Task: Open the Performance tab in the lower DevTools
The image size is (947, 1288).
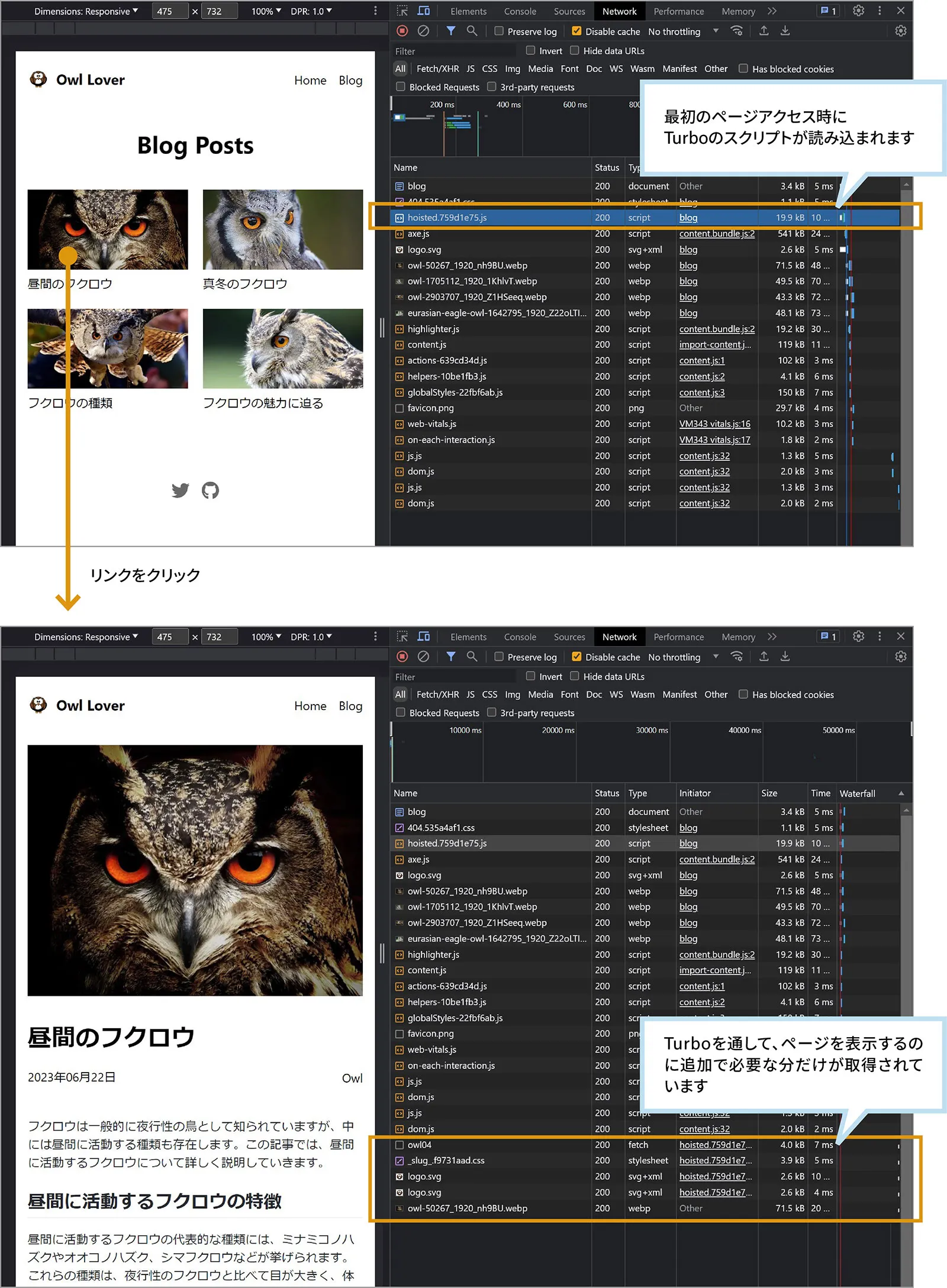Action: pyautogui.click(x=678, y=637)
